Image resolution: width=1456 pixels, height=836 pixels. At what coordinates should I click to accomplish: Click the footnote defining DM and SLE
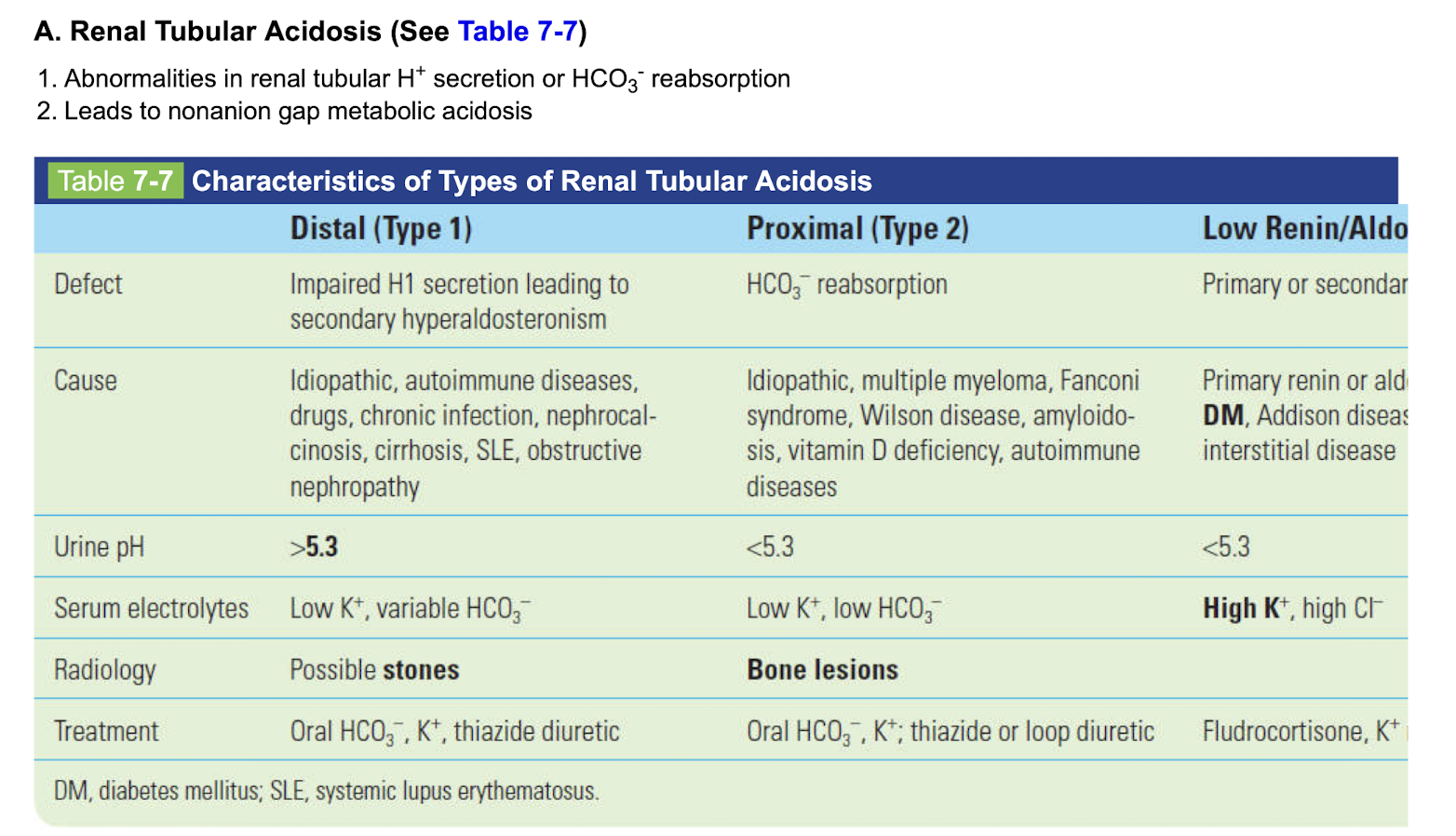pos(326,791)
